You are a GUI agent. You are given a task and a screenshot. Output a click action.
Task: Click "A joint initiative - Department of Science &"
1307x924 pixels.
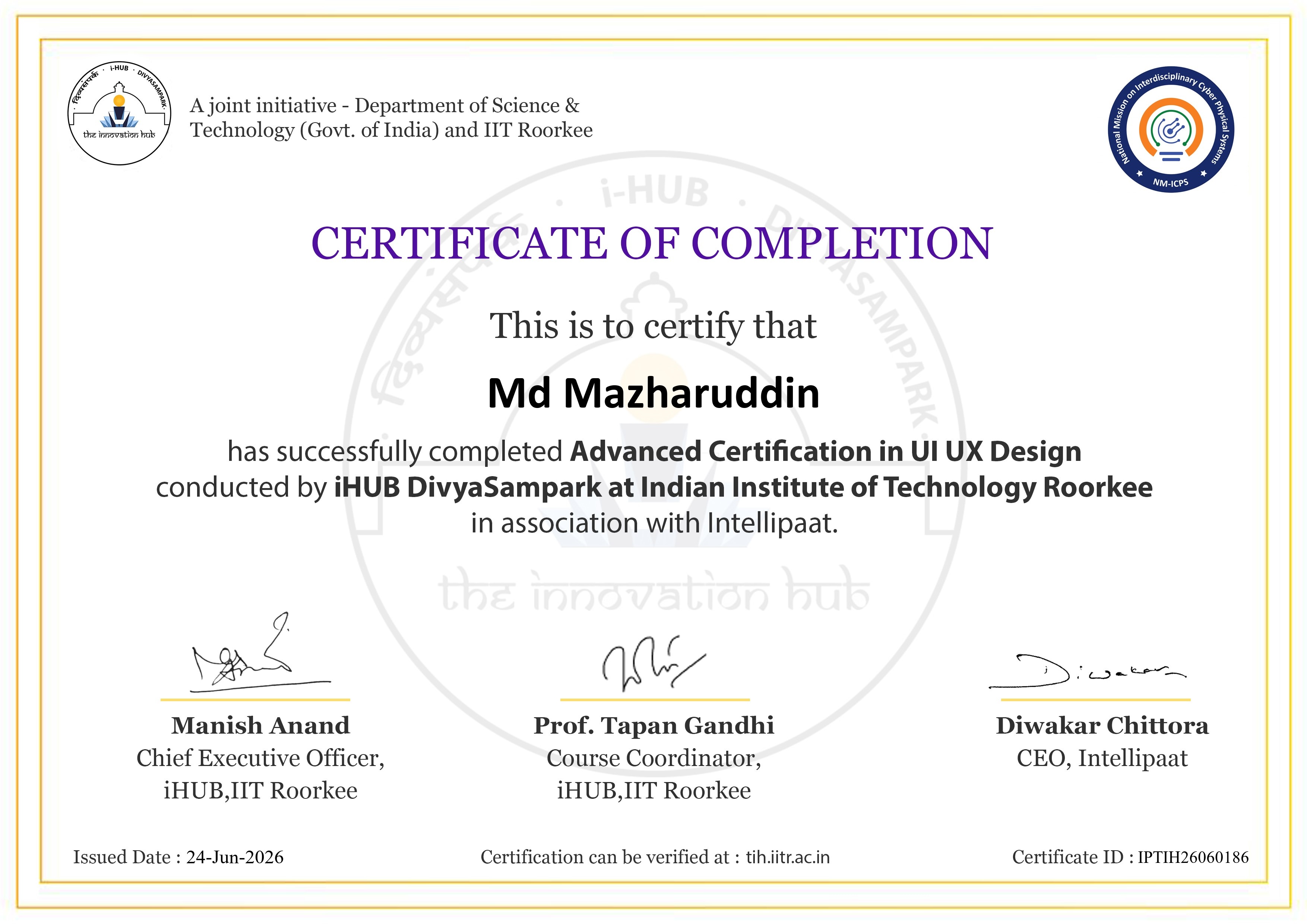[x=385, y=105]
